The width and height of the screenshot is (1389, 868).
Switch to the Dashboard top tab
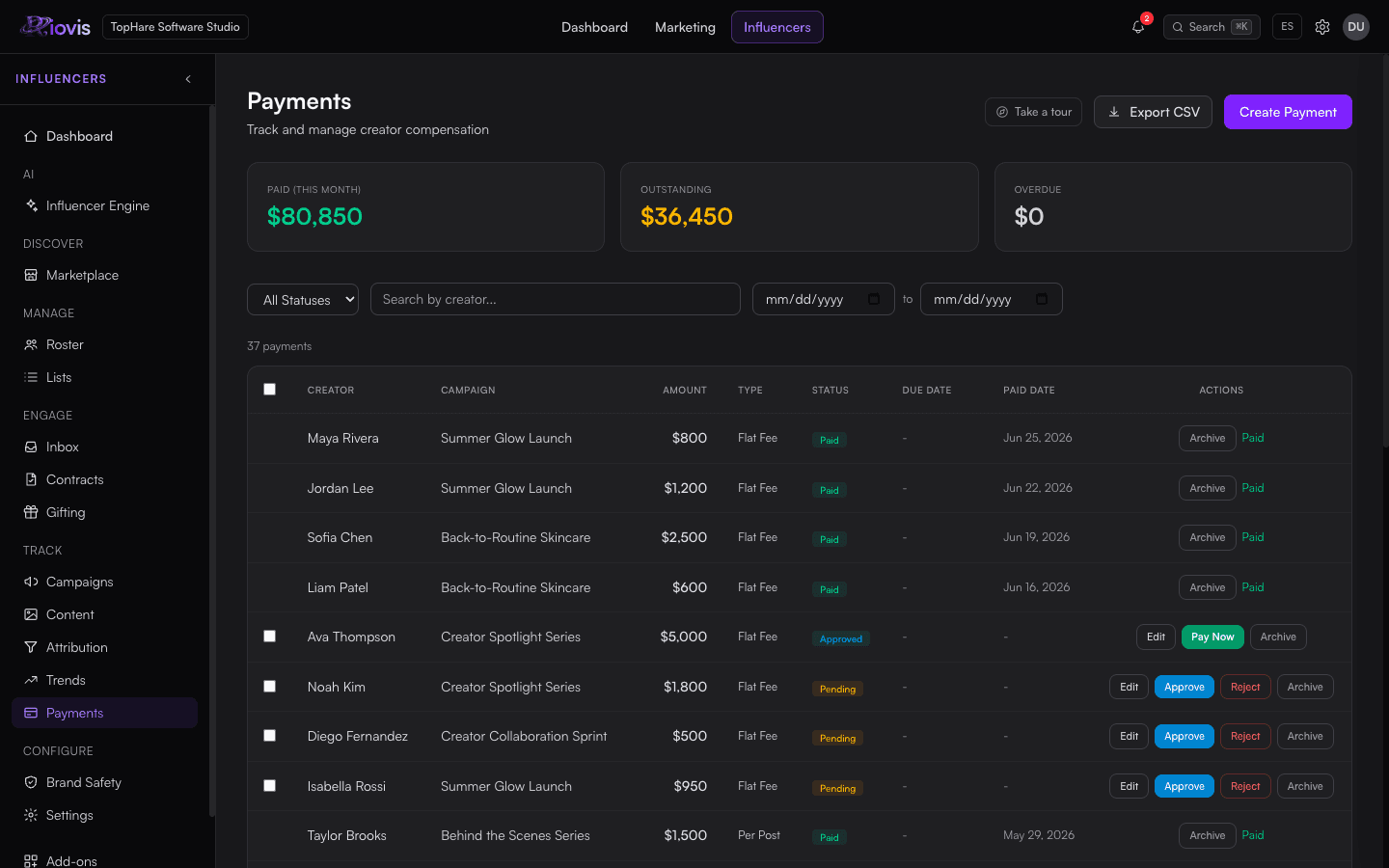pos(594,27)
